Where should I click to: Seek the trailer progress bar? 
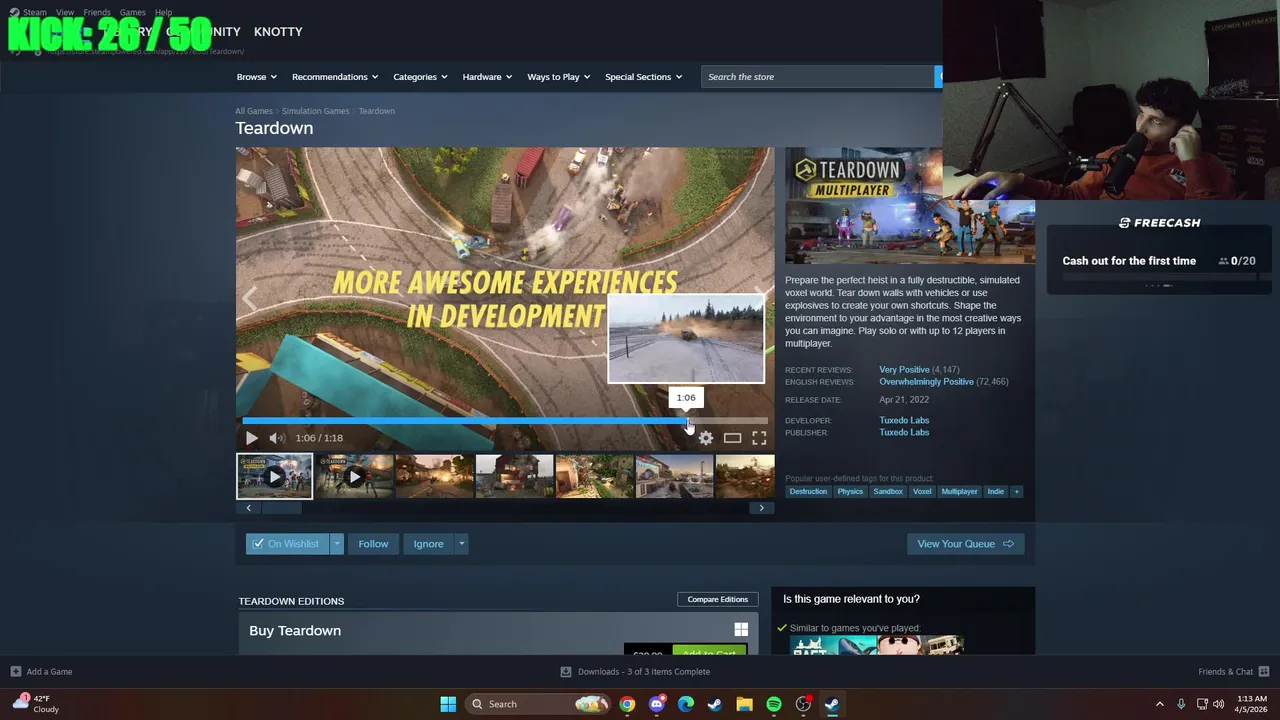pos(505,421)
